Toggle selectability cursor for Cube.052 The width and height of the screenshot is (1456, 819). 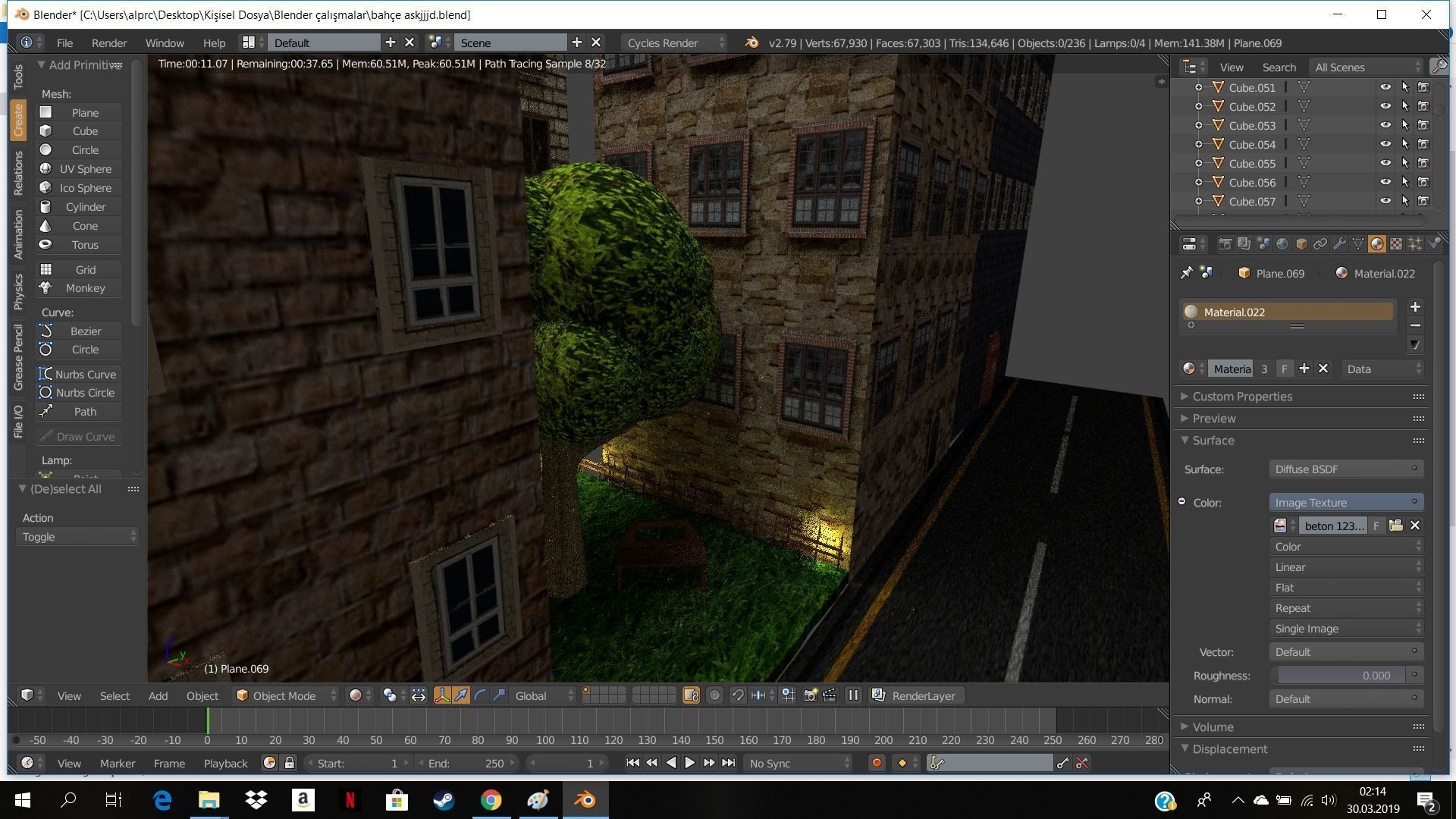pyautogui.click(x=1404, y=106)
